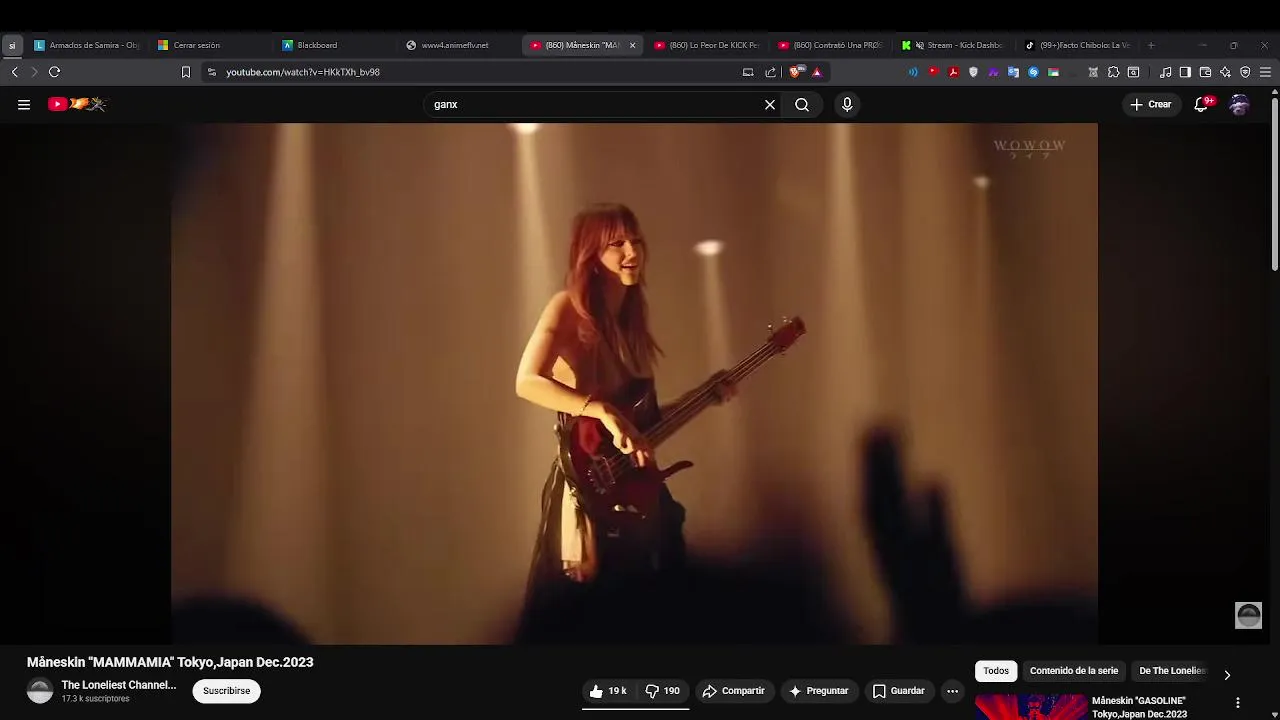The height and width of the screenshot is (720, 1280).
Task: Open the cast/screen icon in address bar
Action: (748, 72)
